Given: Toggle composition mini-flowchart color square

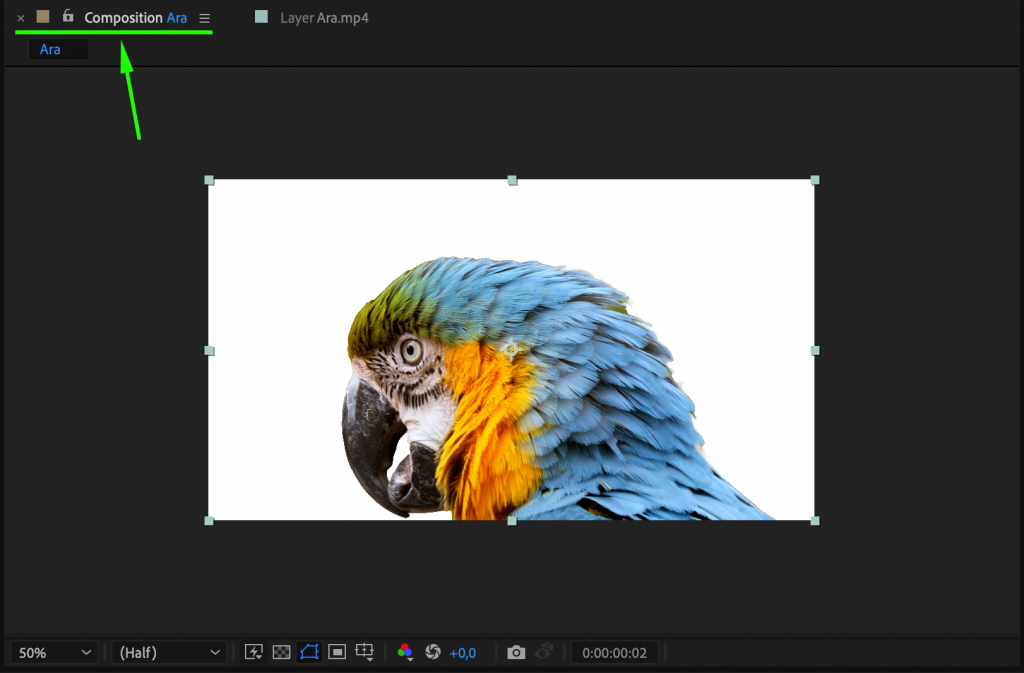Looking at the screenshot, I should click(x=41, y=17).
